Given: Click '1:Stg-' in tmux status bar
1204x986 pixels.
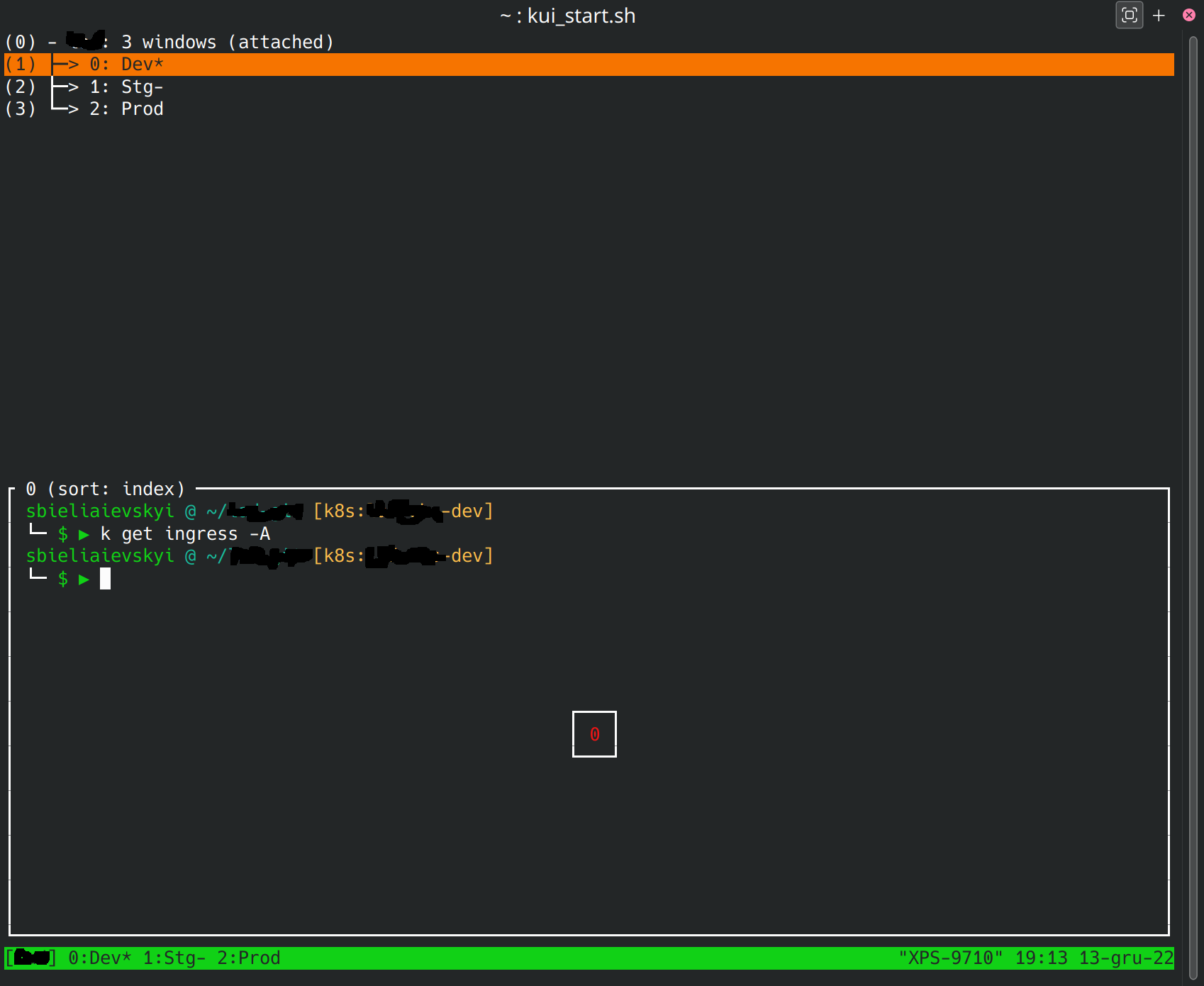Looking at the screenshot, I should (x=174, y=958).
